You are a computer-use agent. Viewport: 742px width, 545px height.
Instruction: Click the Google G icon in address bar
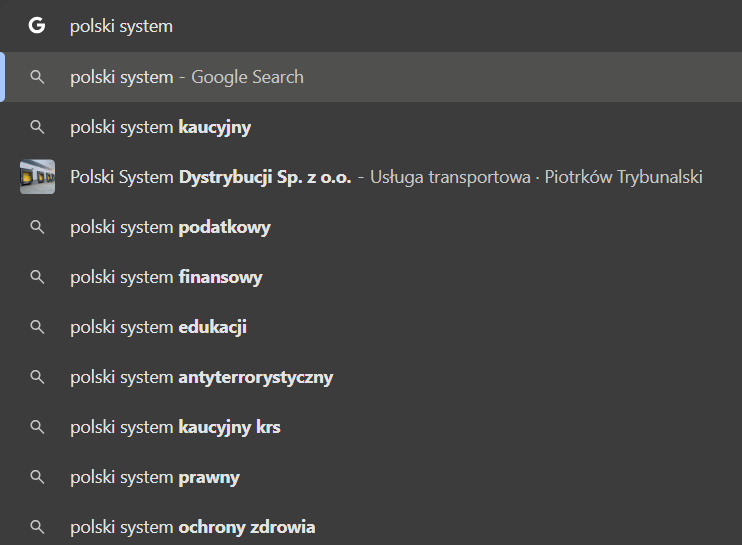[x=37, y=26]
